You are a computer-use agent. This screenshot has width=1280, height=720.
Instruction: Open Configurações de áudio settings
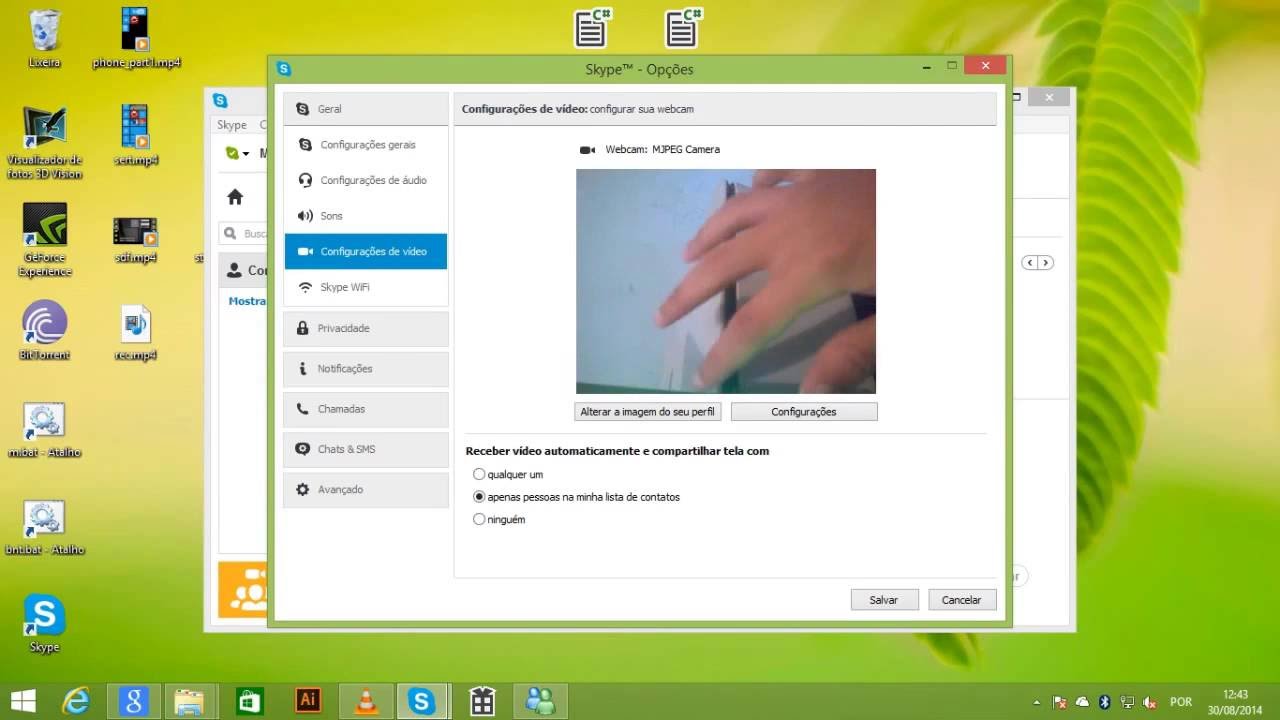click(x=366, y=180)
